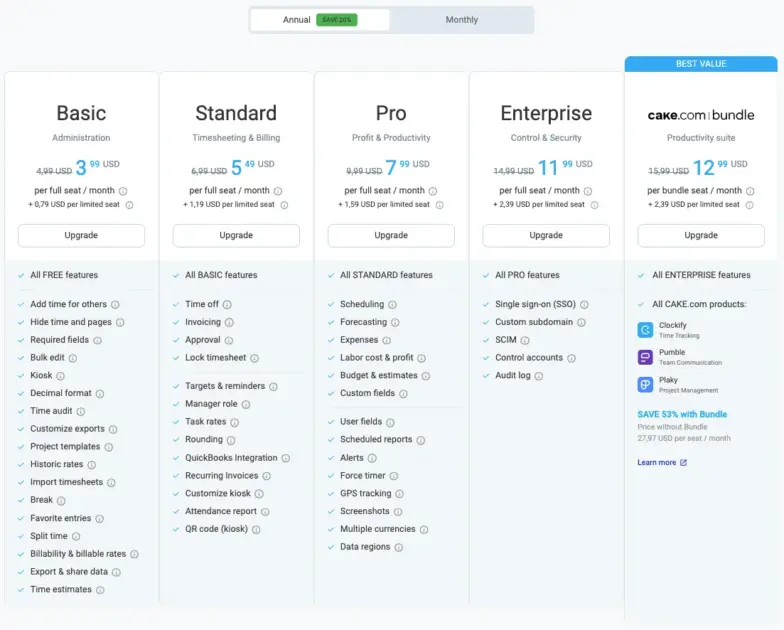
Task: Click the All FREE features item
Action: (x=64, y=275)
